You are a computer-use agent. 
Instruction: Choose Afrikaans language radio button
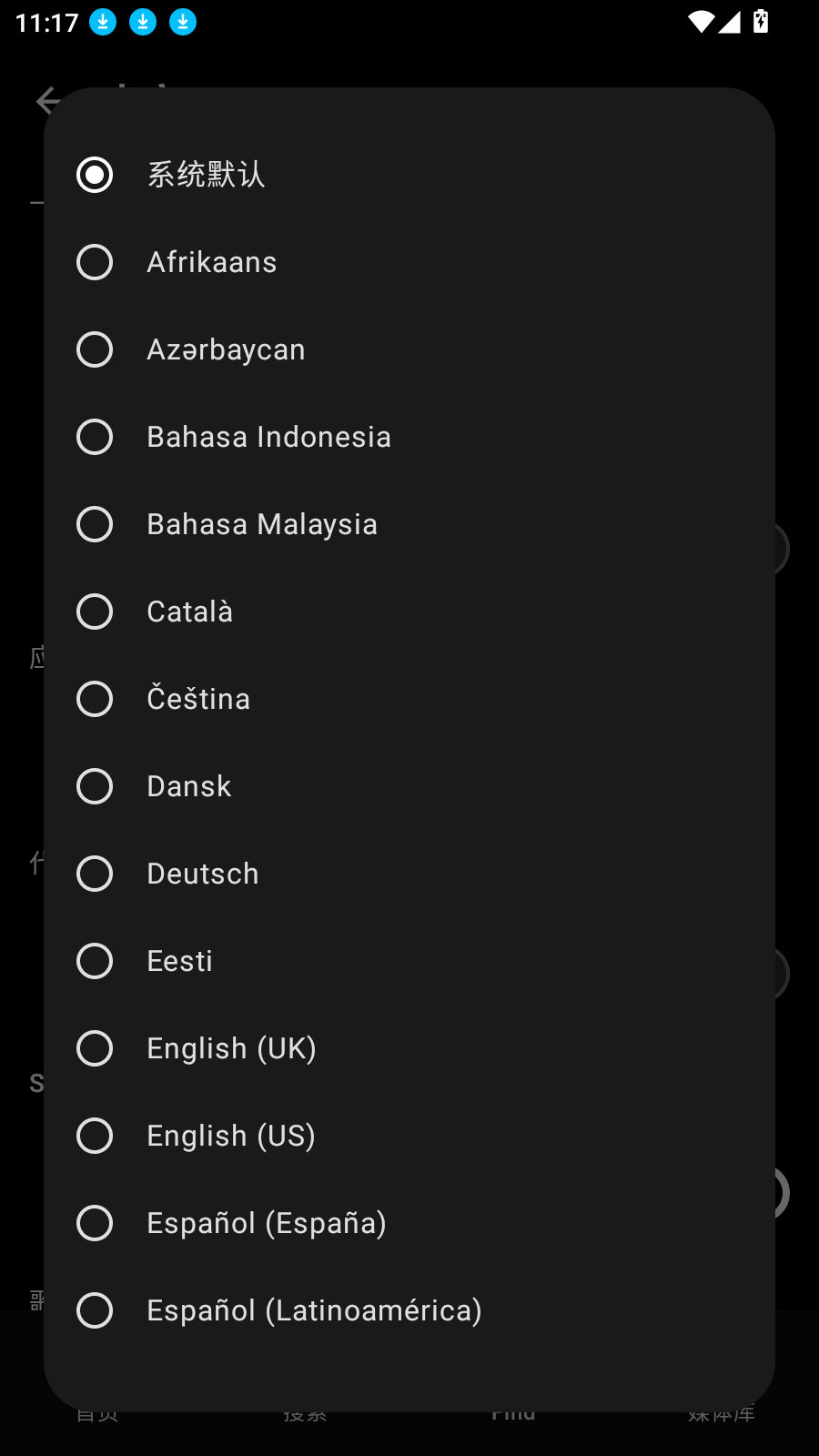point(95,262)
